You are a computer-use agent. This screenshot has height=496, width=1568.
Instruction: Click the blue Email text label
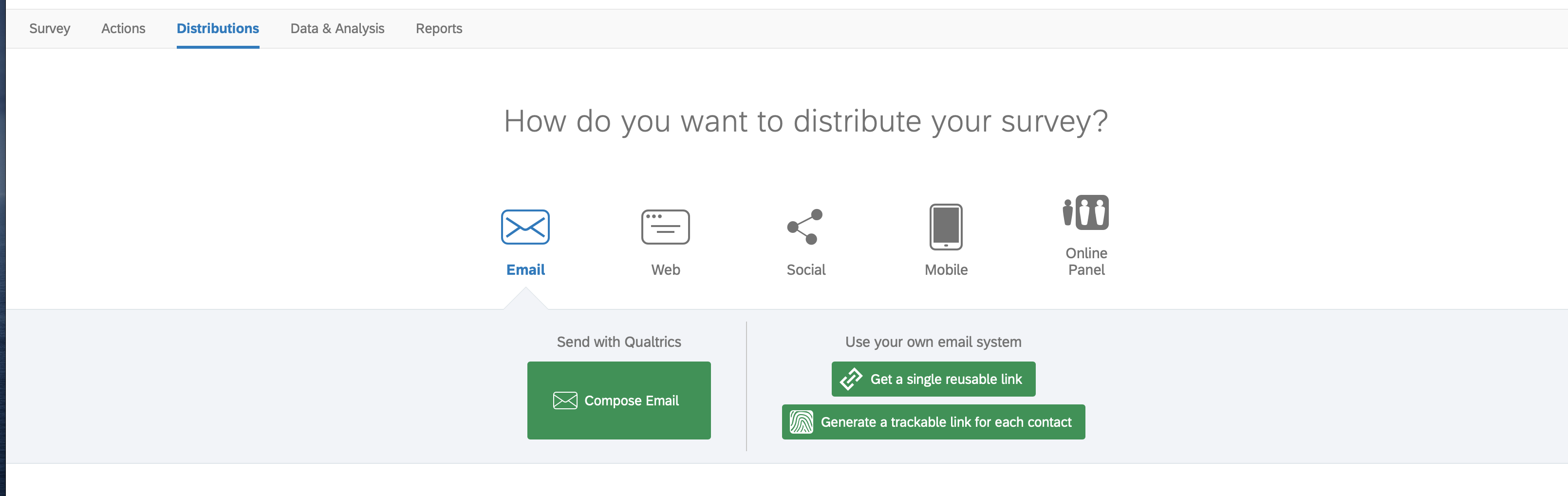pos(525,270)
